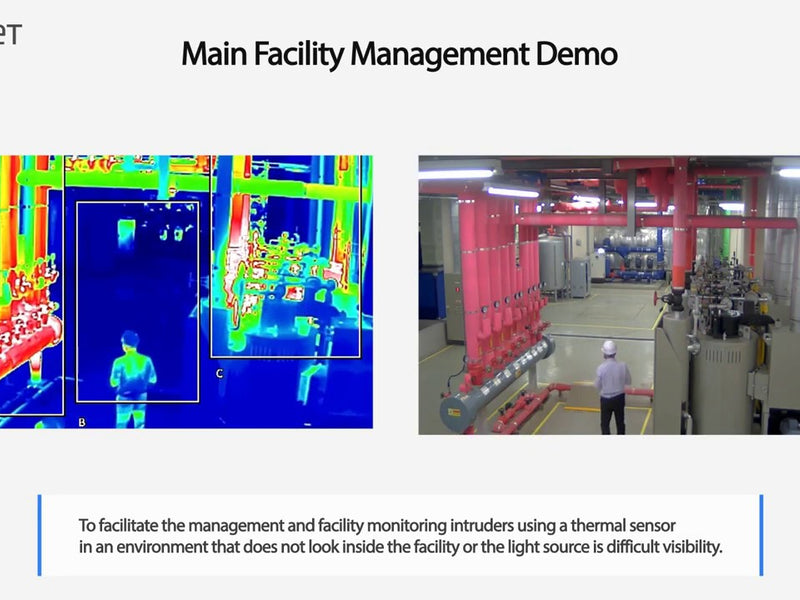Open the thermal camera feed image
Viewport: 800px width, 600px height.
(186, 291)
